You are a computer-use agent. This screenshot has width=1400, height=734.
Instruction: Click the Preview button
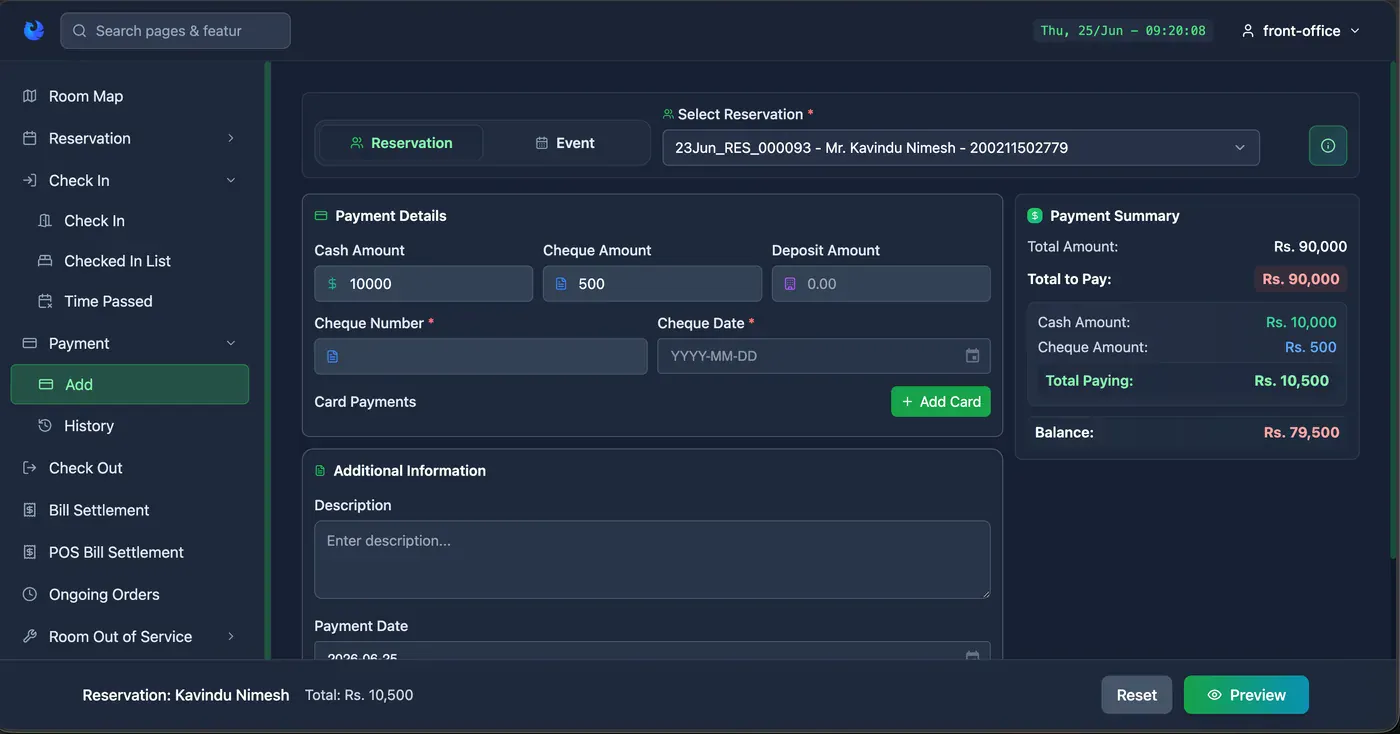coord(1246,695)
